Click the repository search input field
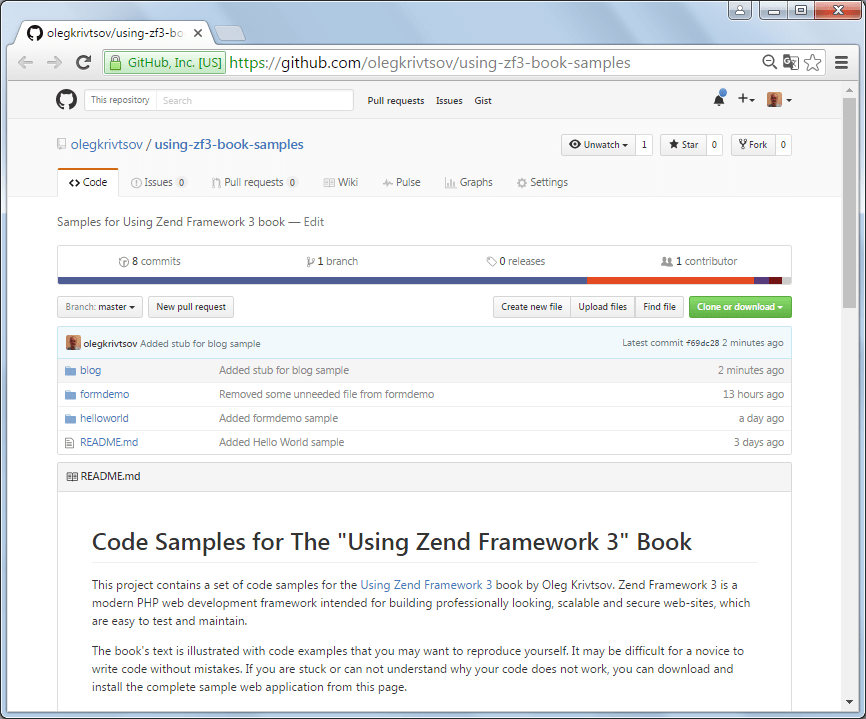The height and width of the screenshot is (719, 866). pyautogui.click(x=253, y=100)
